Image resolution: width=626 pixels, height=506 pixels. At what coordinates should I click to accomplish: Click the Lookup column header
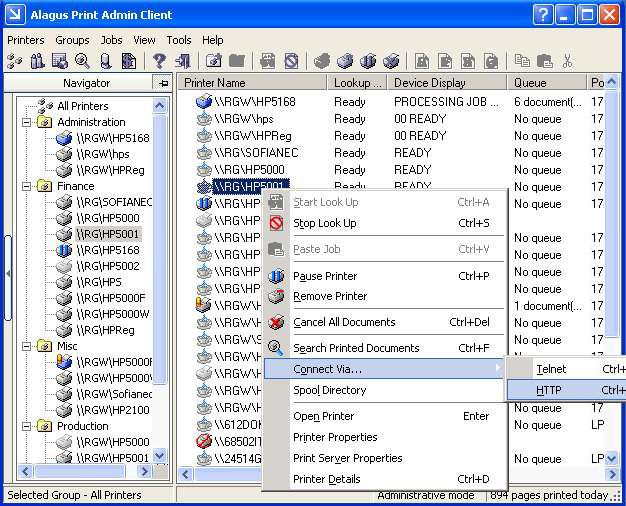pyautogui.click(x=357, y=83)
